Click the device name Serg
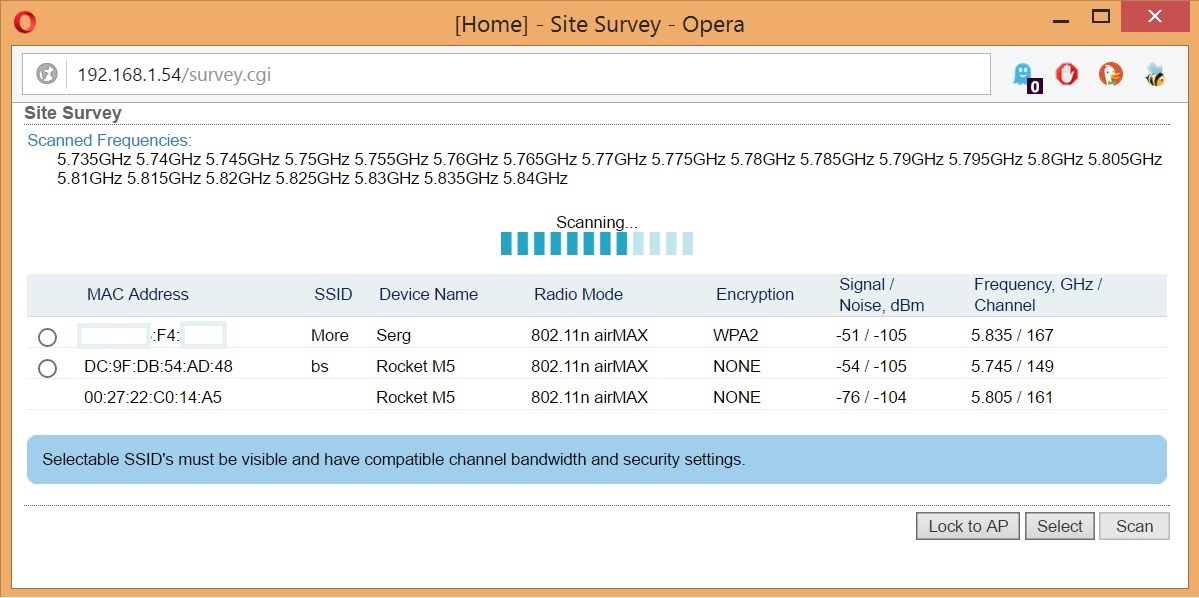Screen dimensions: 1199x598 click(393, 336)
